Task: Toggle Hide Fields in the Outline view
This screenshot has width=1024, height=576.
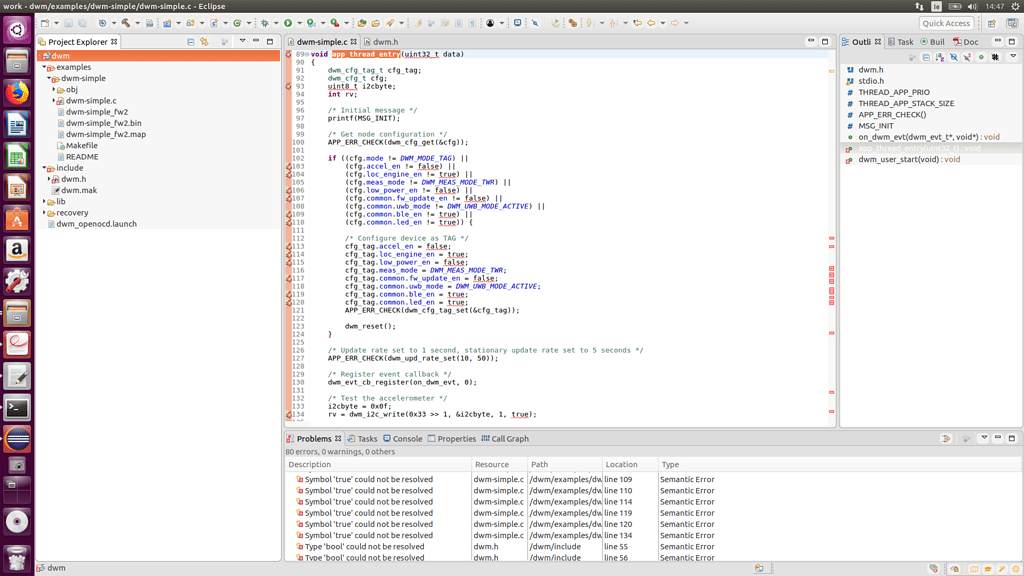Action: 954,56
